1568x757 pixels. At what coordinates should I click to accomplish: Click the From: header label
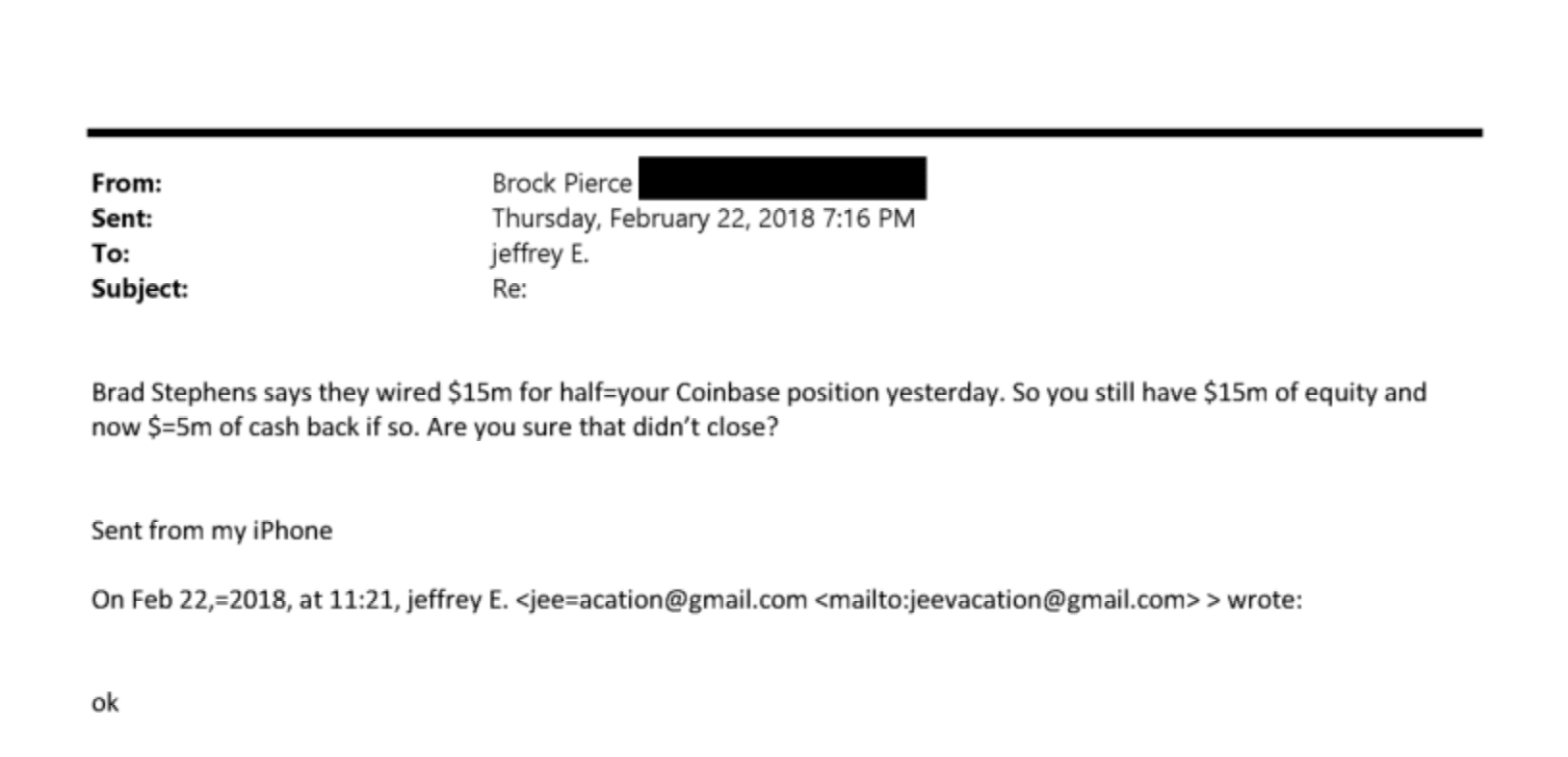[x=126, y=183]
